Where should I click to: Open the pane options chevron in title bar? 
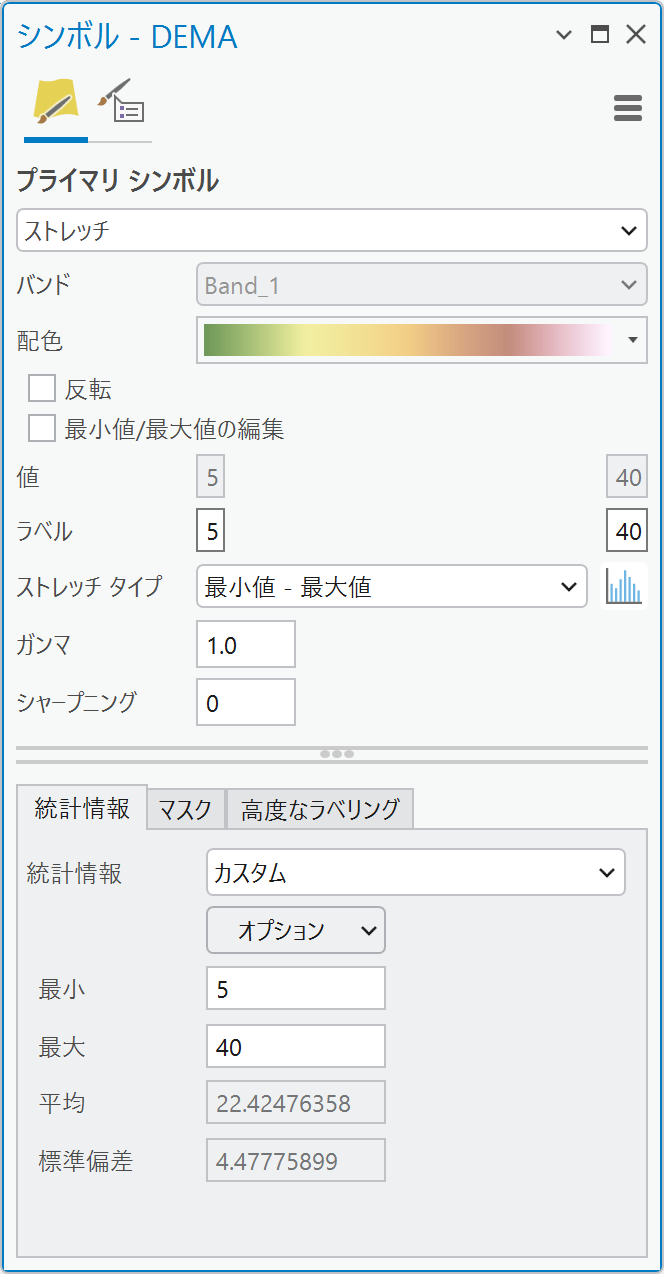pos(564,36)
